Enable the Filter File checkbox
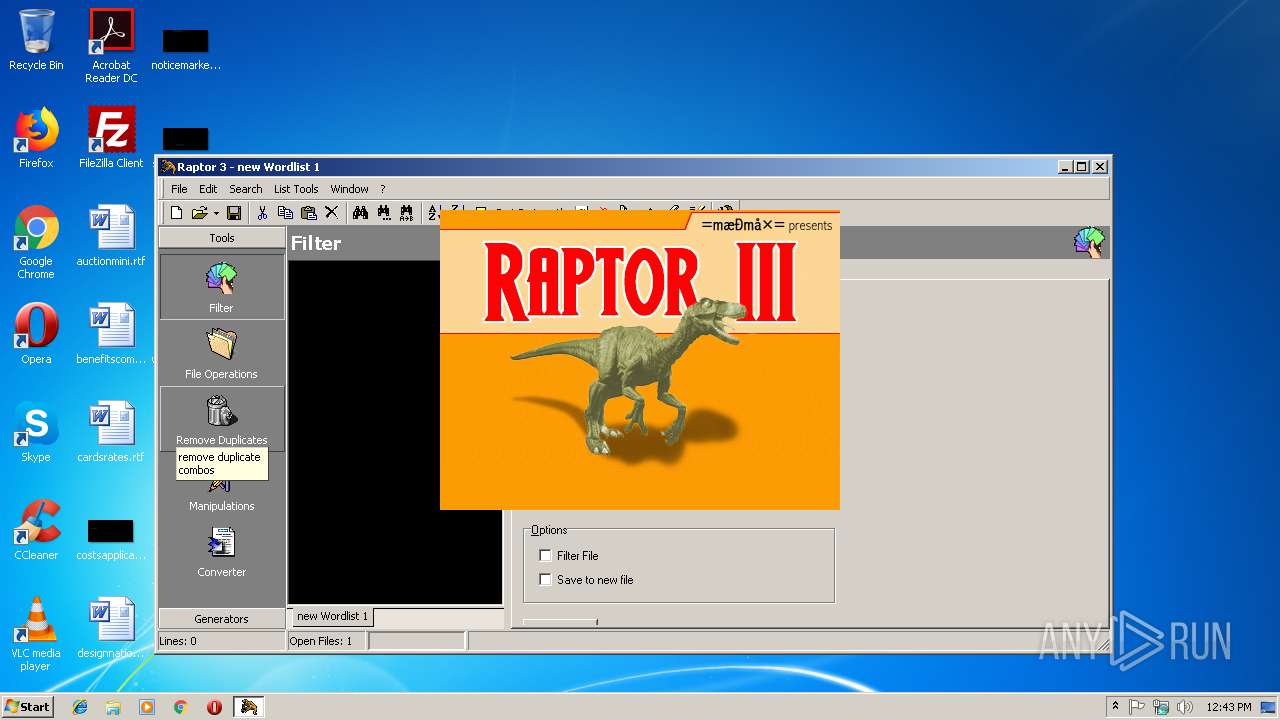The height and width of the screenshot is (720, 1280). coord(545,555)
